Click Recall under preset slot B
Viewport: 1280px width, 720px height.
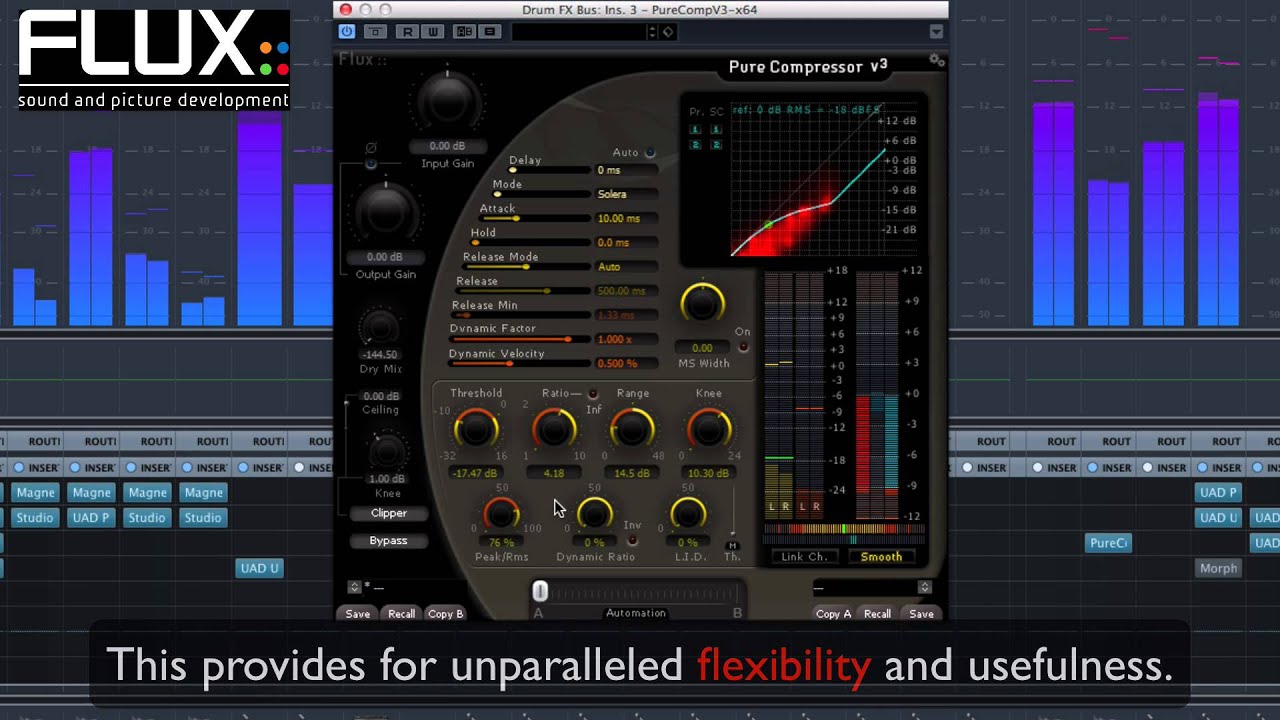coord(877,613)
